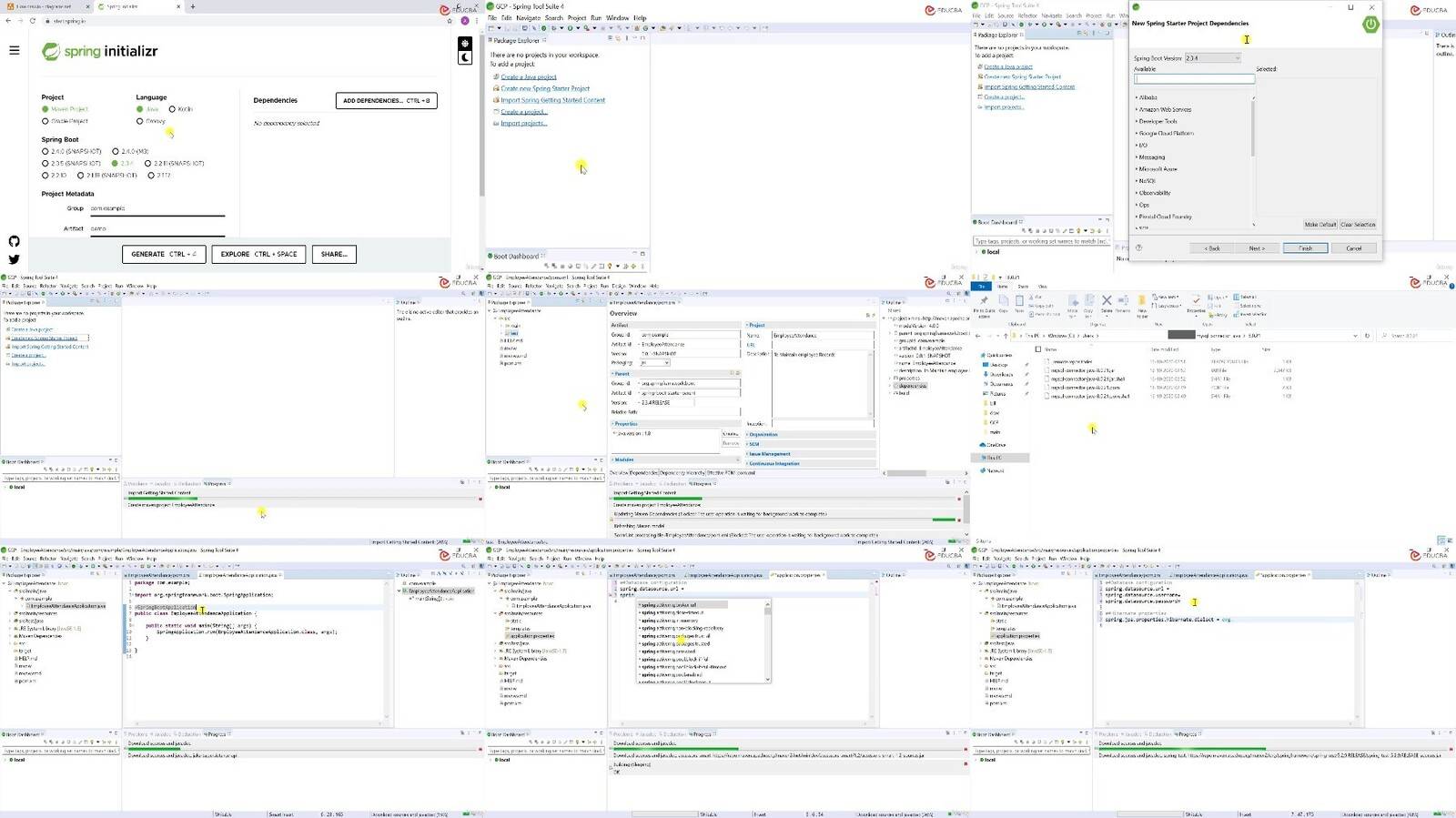This screenshot has height=818, width=1456.
Task: Reload the start.spring.io page in Chrome
Action: (33, 21)
